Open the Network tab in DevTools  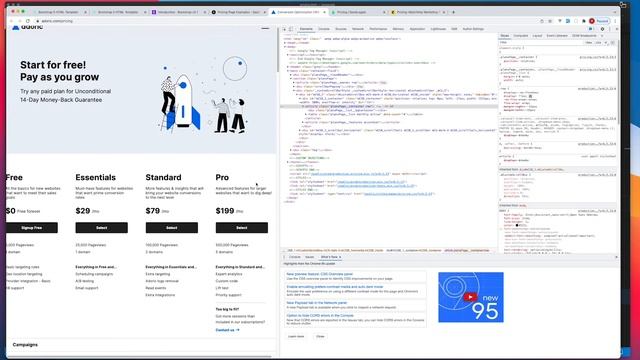pos(358,29)
